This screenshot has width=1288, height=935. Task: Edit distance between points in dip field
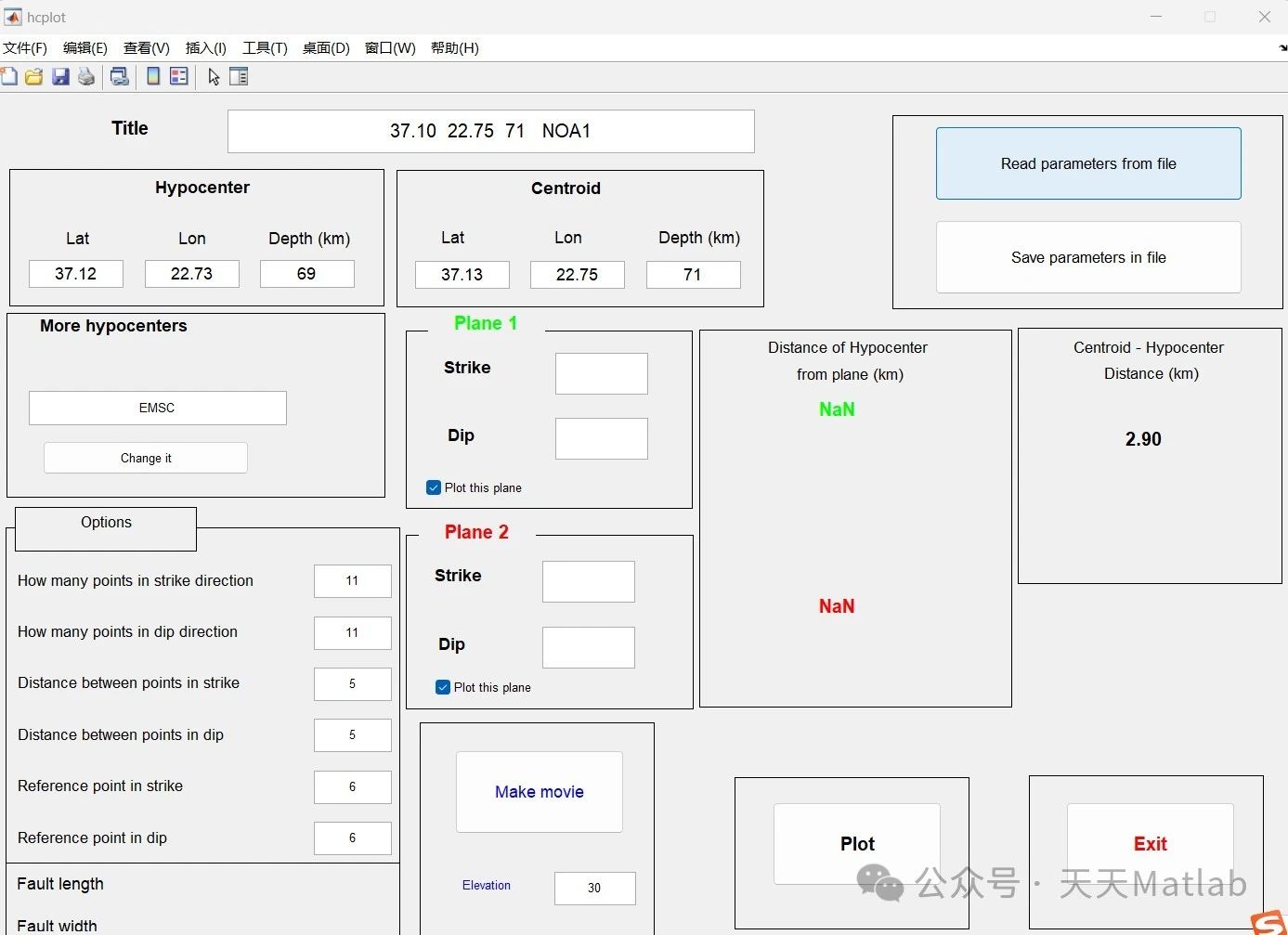(353, 735)
